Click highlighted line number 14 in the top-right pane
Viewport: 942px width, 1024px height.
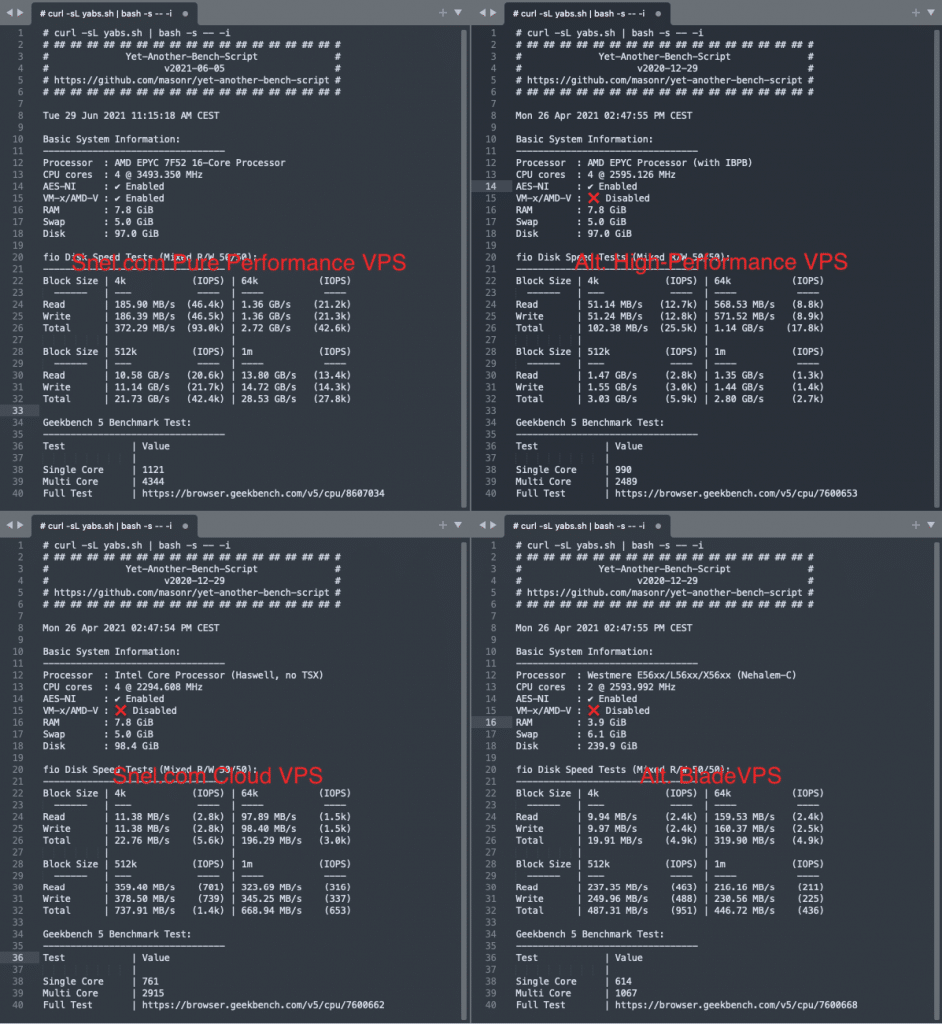[491, 186]
